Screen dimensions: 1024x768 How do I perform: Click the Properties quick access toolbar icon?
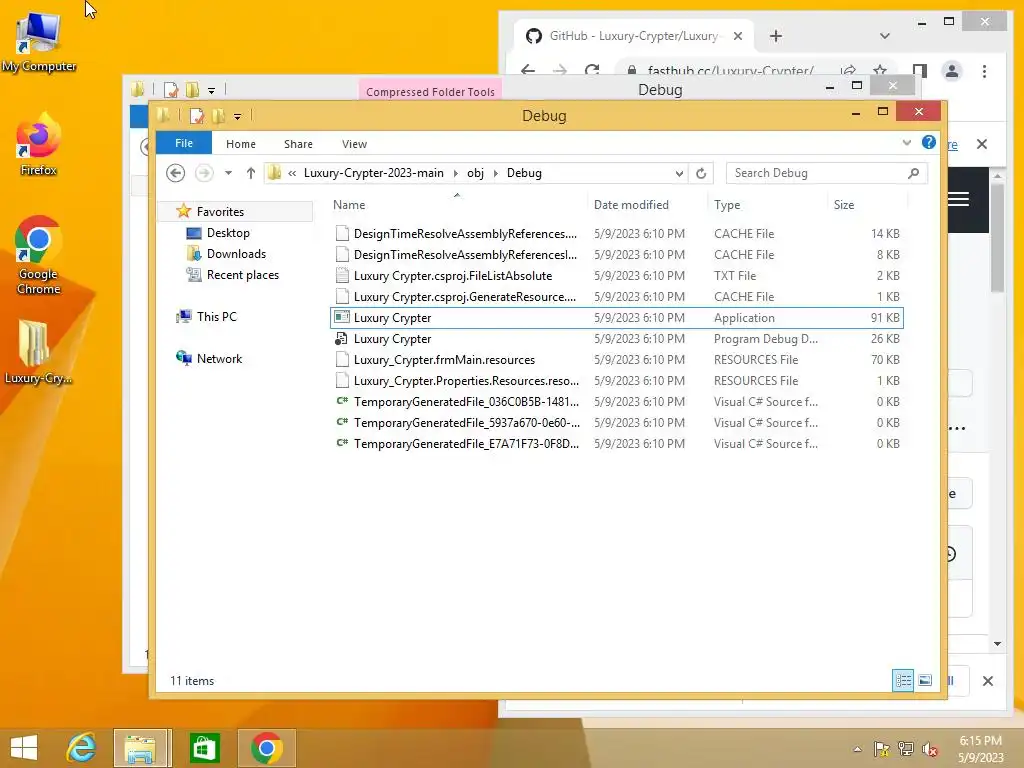(197, 116)
